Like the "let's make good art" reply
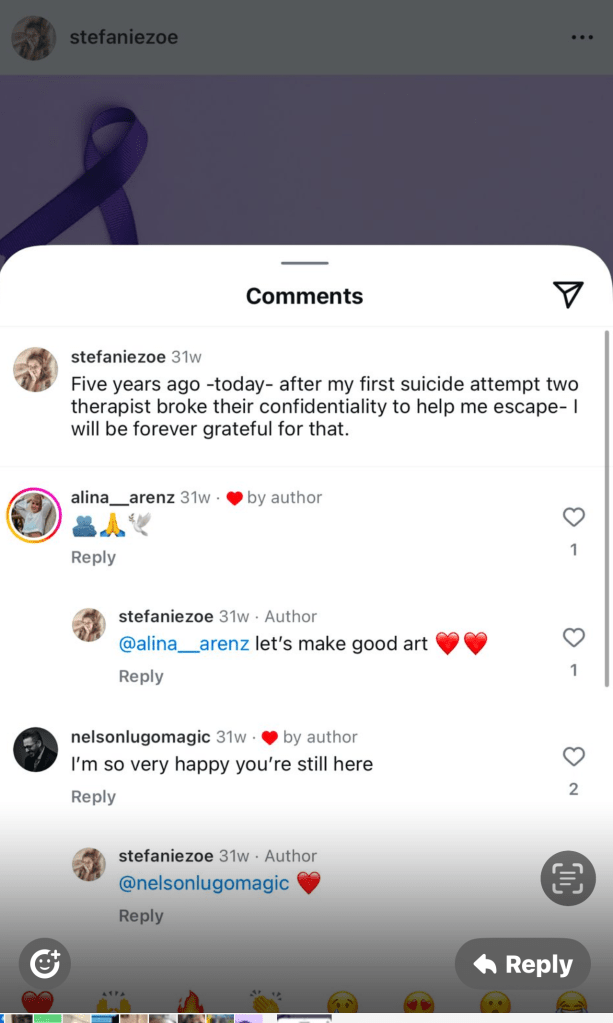Screen dimensions: 613x1023 [573, 637]
